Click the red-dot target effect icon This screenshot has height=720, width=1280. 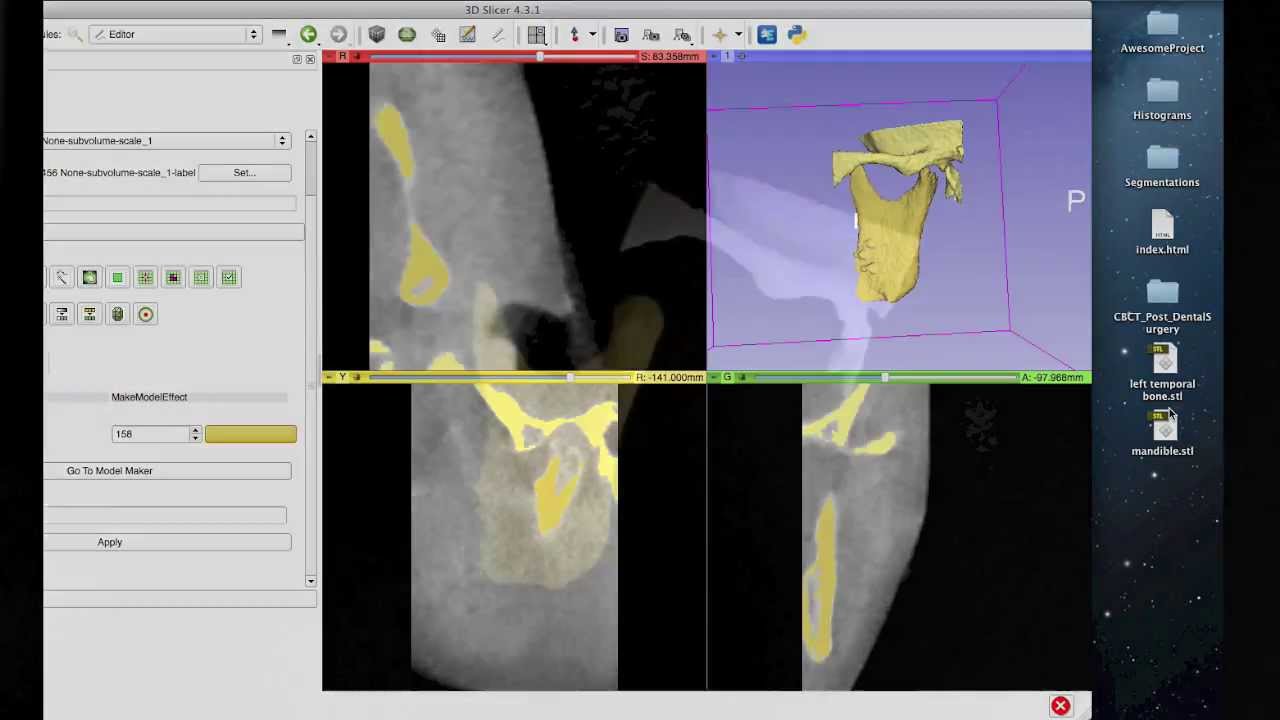click(146, 315)
